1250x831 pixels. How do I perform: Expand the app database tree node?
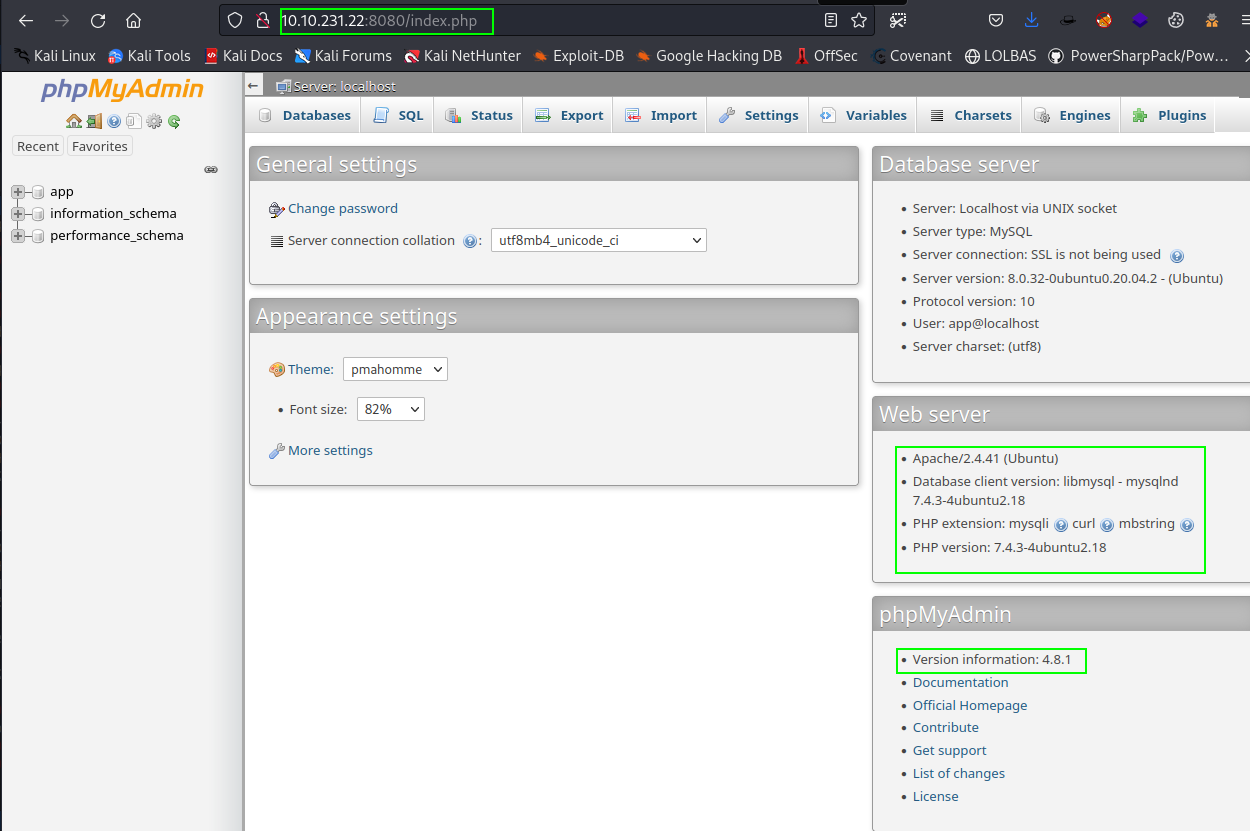[x=18, y=192]
